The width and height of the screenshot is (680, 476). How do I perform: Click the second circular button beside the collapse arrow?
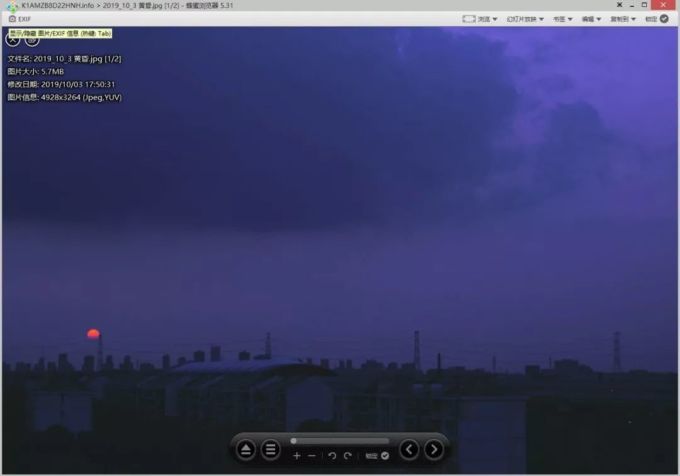click(x=32, y=40)
